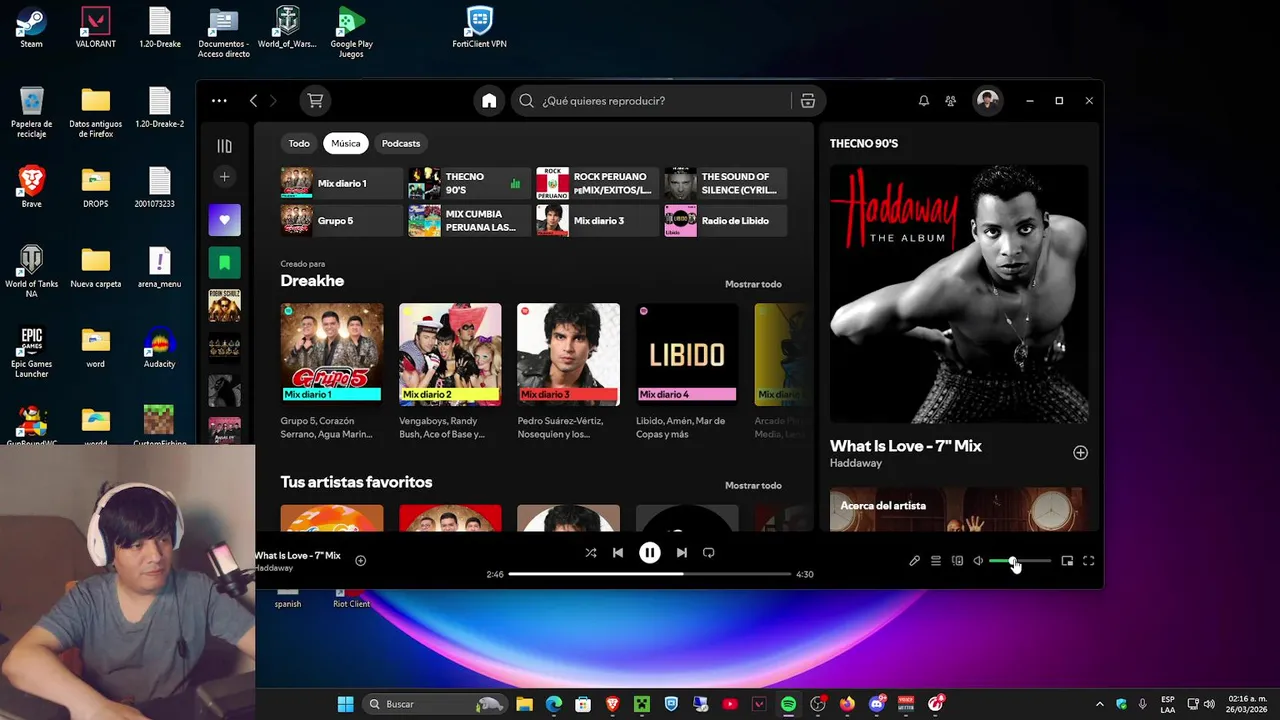The height and width of the screenshot is (720, 1280).
Task: Open the green bookmark item in sidebar
Action: (224, 263)
